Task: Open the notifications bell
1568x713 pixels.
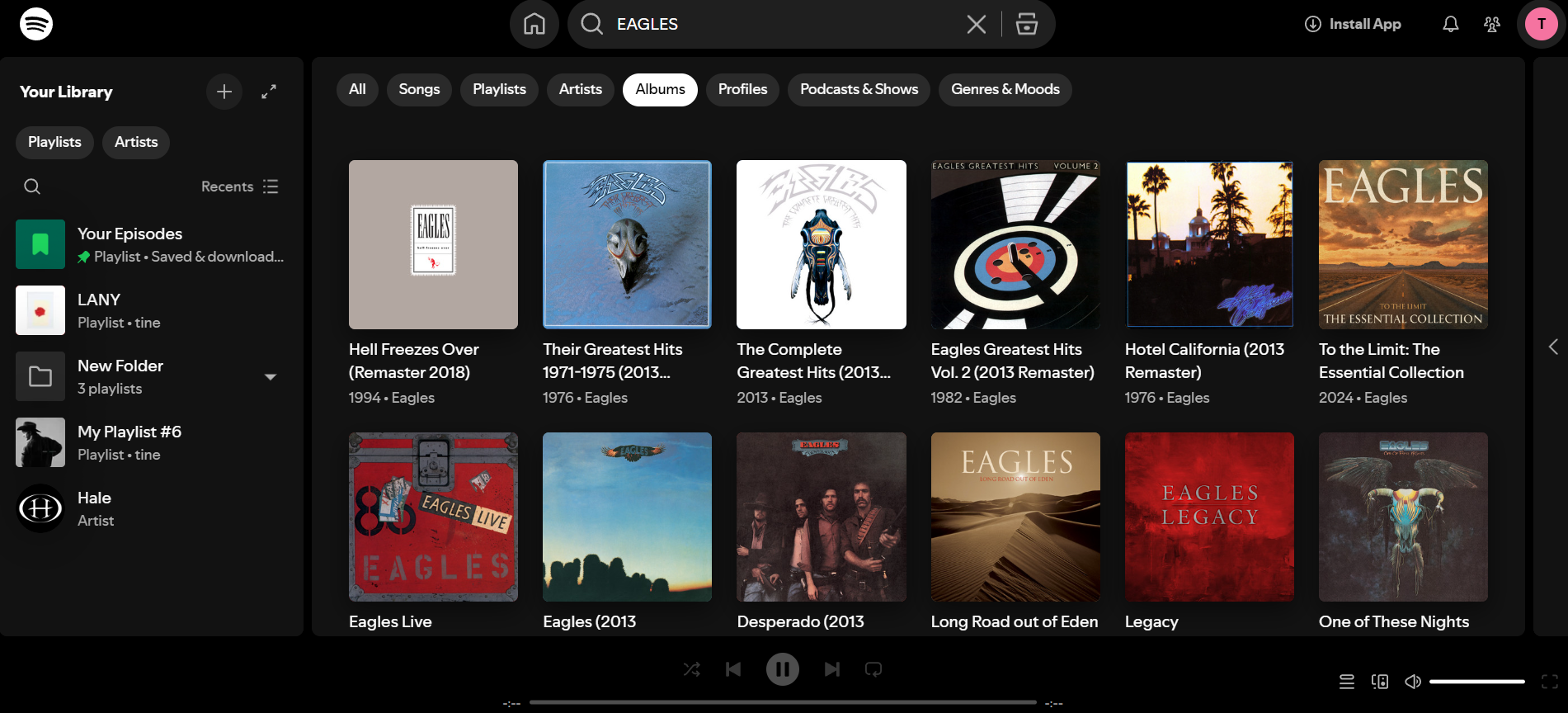Action: click(1451, 24)
